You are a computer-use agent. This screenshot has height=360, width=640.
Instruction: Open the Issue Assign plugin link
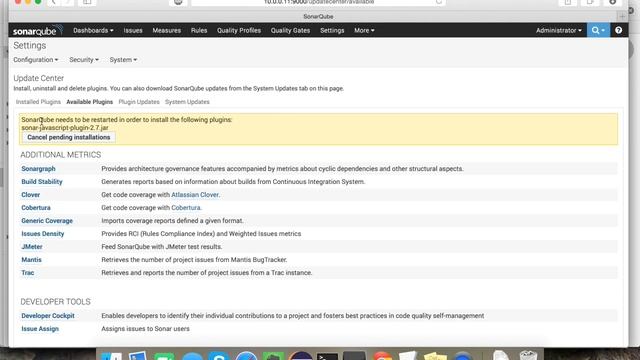click(x=40, y=329)
